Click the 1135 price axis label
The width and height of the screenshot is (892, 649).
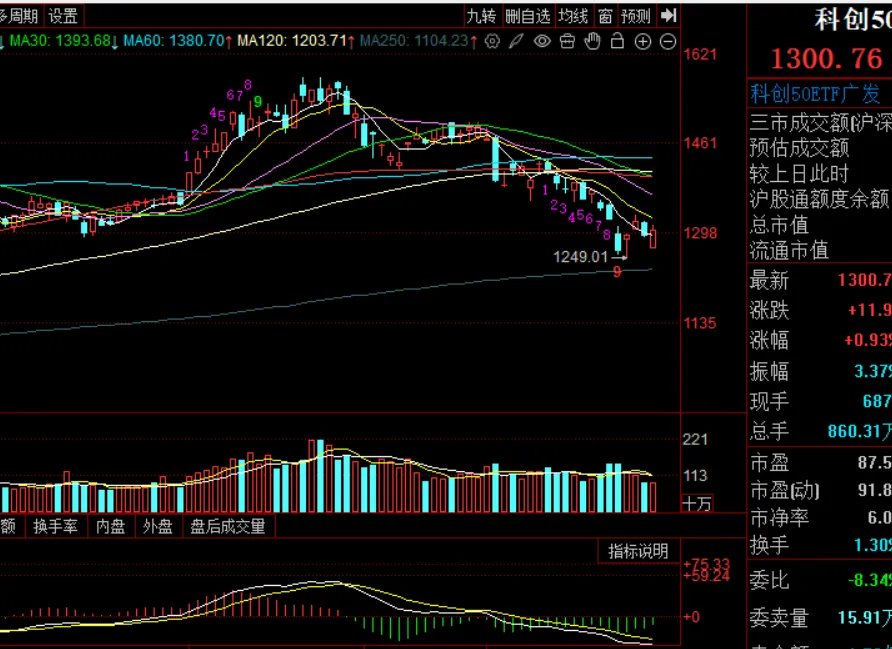point(700,323)
